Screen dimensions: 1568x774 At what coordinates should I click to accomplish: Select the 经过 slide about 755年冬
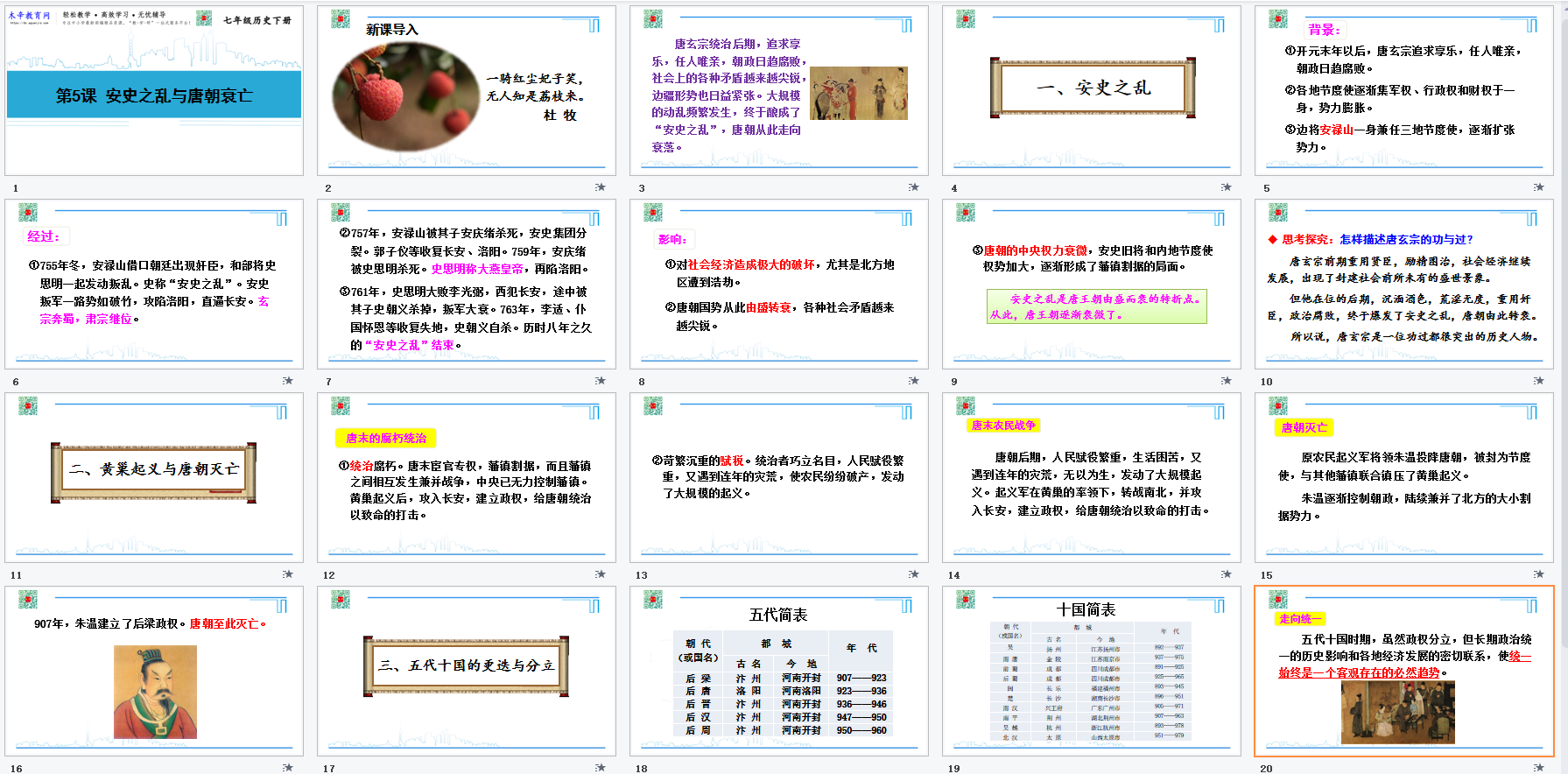tap(154, 285)
